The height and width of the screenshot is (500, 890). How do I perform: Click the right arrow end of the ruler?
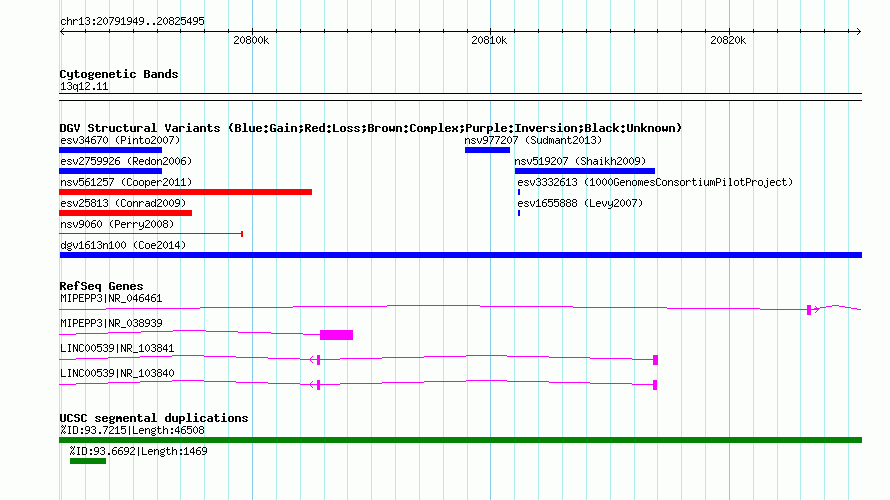pyautogui.click(x=859, y=31)
